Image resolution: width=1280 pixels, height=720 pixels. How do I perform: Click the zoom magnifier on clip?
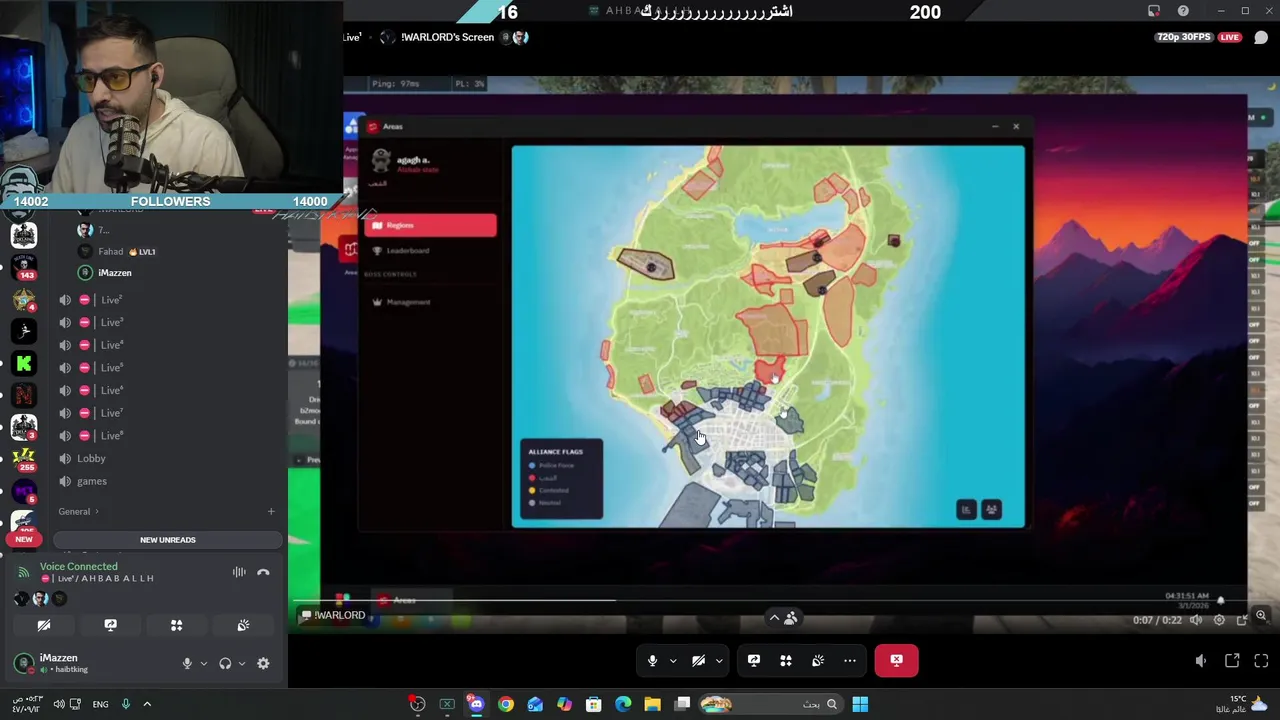tap(1261, 617)
